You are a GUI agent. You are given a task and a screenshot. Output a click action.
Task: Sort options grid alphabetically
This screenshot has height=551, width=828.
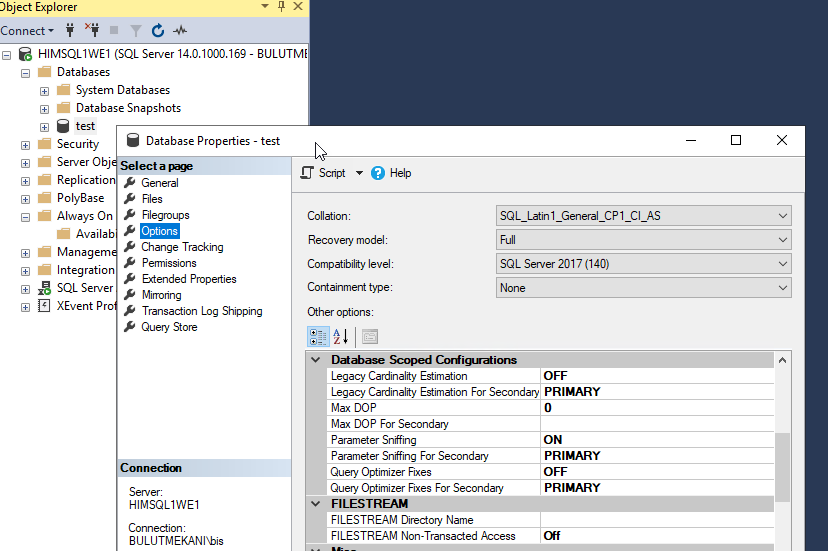pos(341,337)
